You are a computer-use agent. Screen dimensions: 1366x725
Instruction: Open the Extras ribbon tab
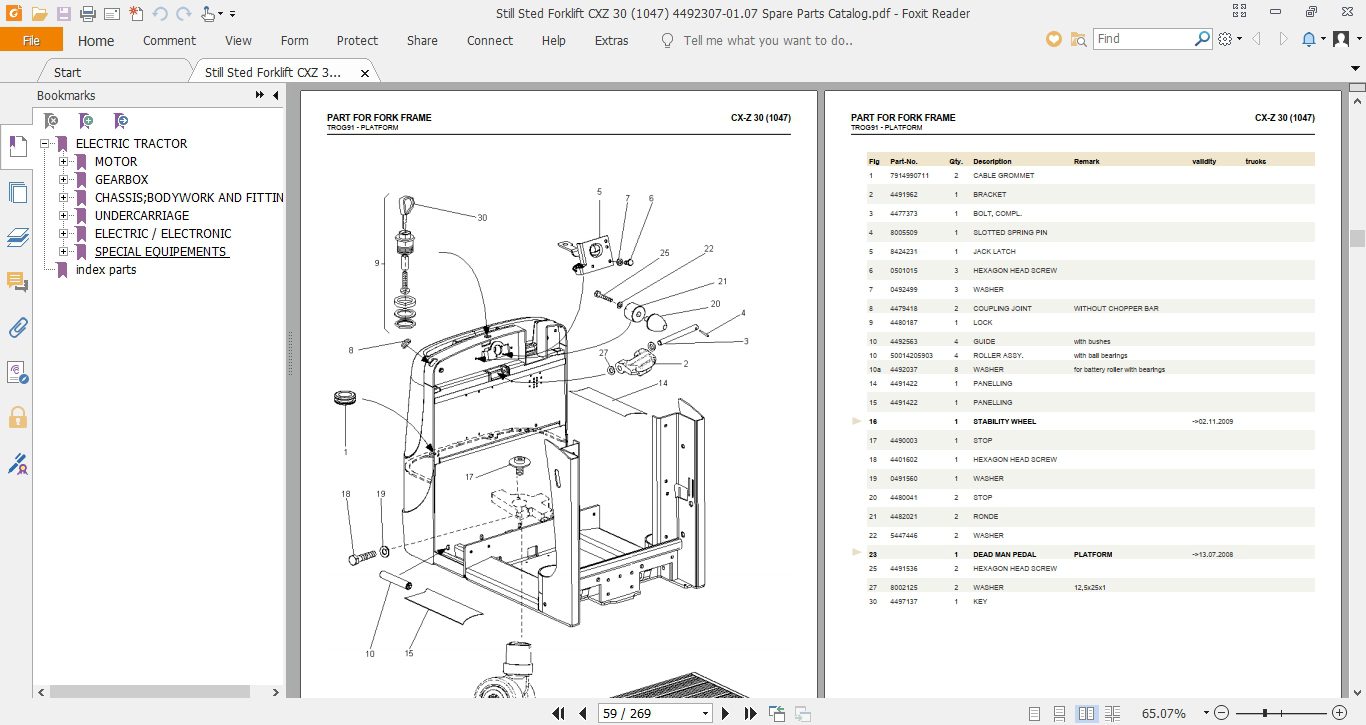(611, 40)
